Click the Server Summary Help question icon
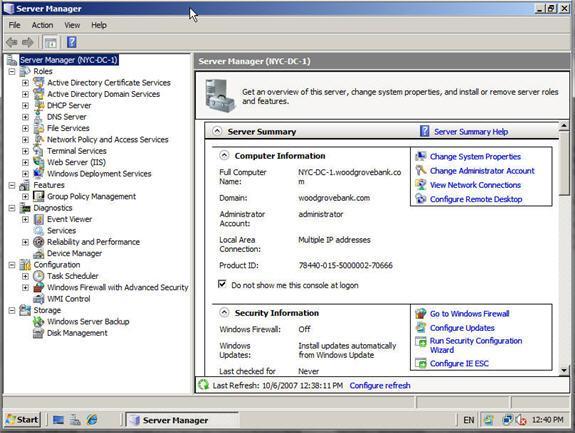The image size is (575, 433). [424, 131]
